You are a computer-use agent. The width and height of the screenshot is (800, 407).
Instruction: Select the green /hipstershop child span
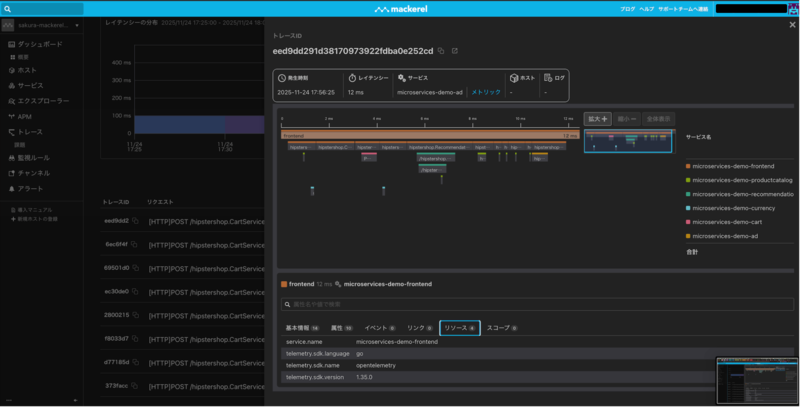coord(436,158)
